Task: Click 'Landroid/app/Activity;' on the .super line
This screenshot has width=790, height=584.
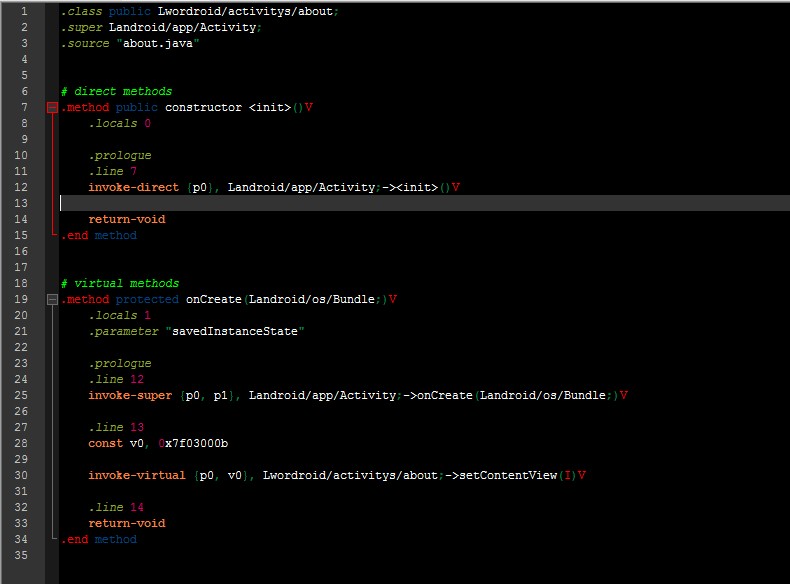Action: (185, 27)
